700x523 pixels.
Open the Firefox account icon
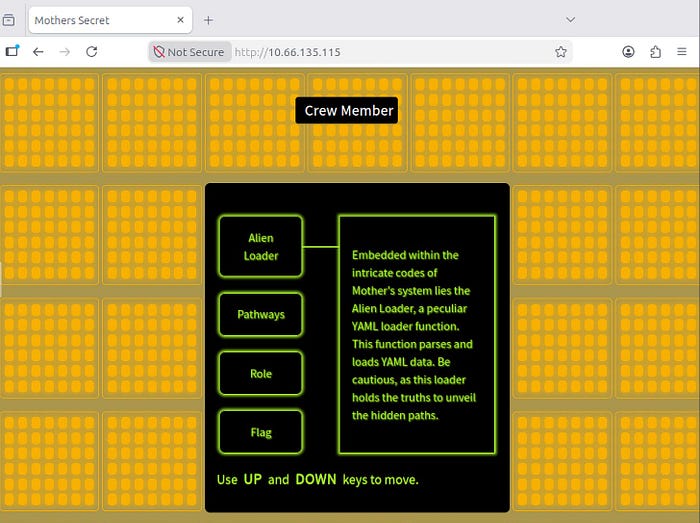click(x=628, y=52)
